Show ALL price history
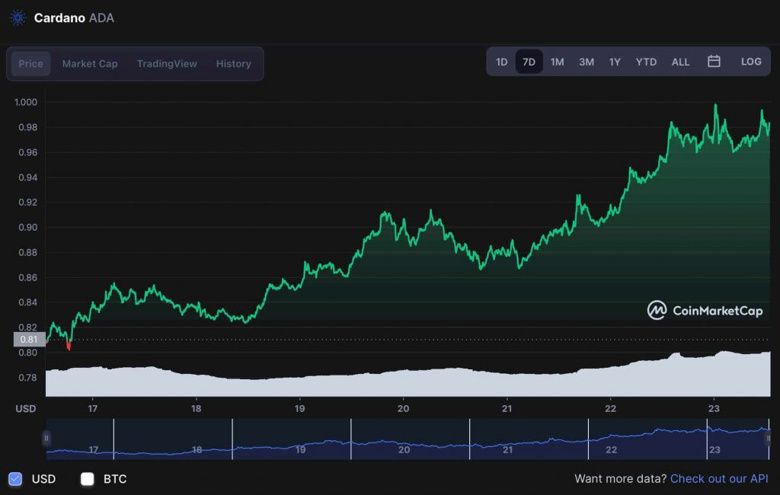The image size is (780, 495). tap(681, 62)
